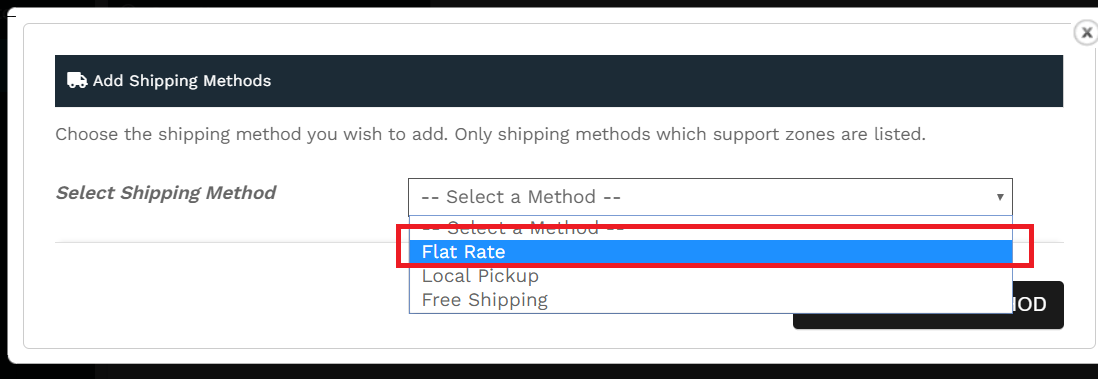Click the horizontal divider line under the label
The width and height of the screenshot is (1098, 379).
pyautogui.click(x=231, y=242)
